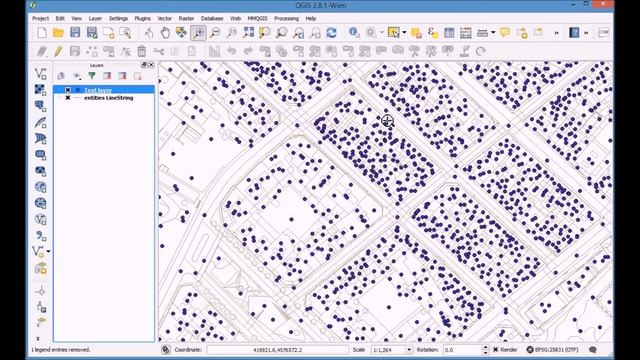This screenshot has width=640, height=360.
Task: Activate the Select Features tool
Action: pos(393,33)
